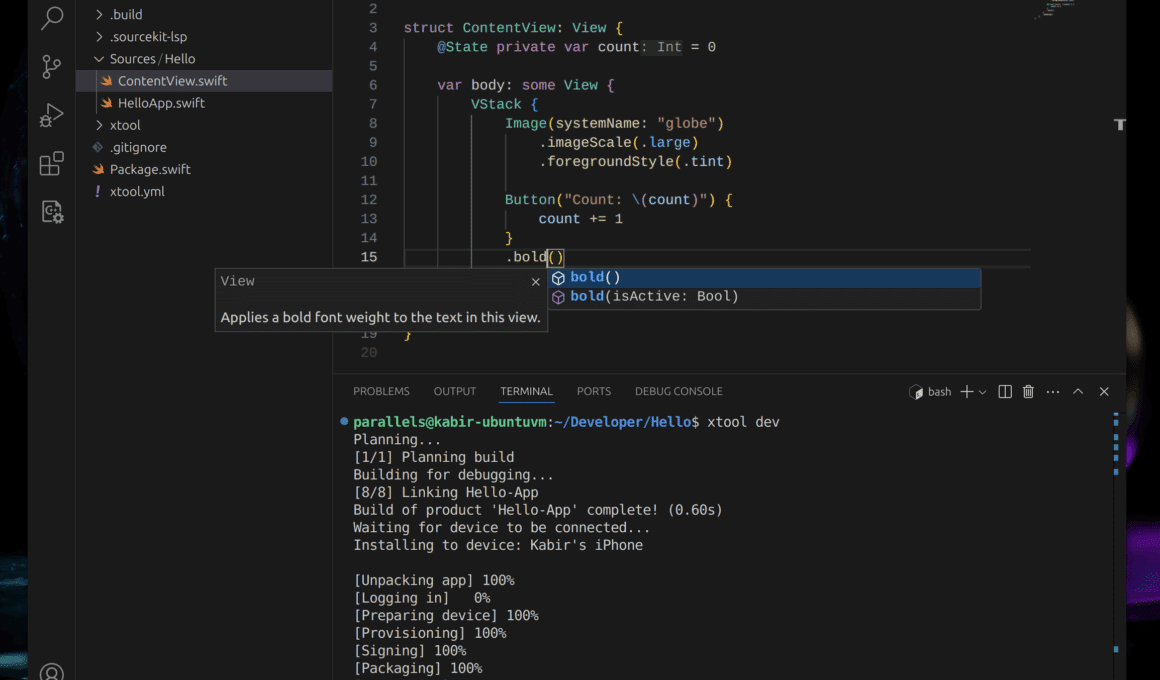The image size is (1160, 680).
Task: Open the terminal panel more actions menu
Action: pyautogui.click(x=1053, y=392)
